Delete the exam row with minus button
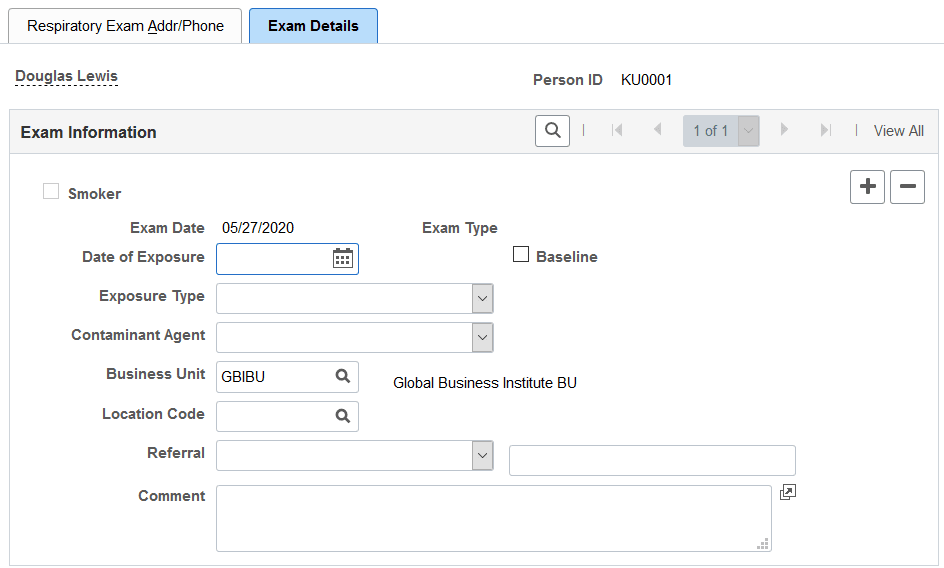944x568 pixels. (907, 187)
